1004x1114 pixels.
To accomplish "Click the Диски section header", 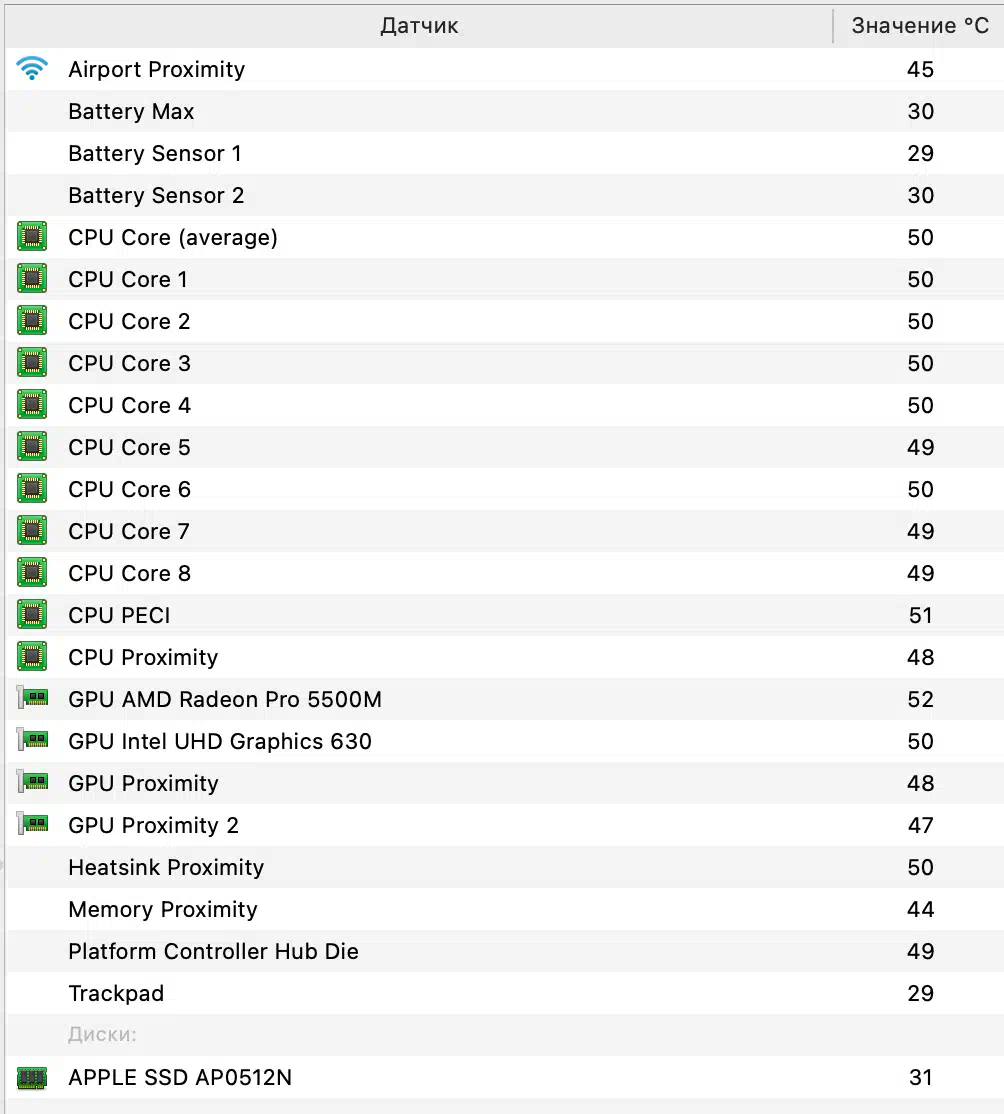I will (x=102, y=1035).
